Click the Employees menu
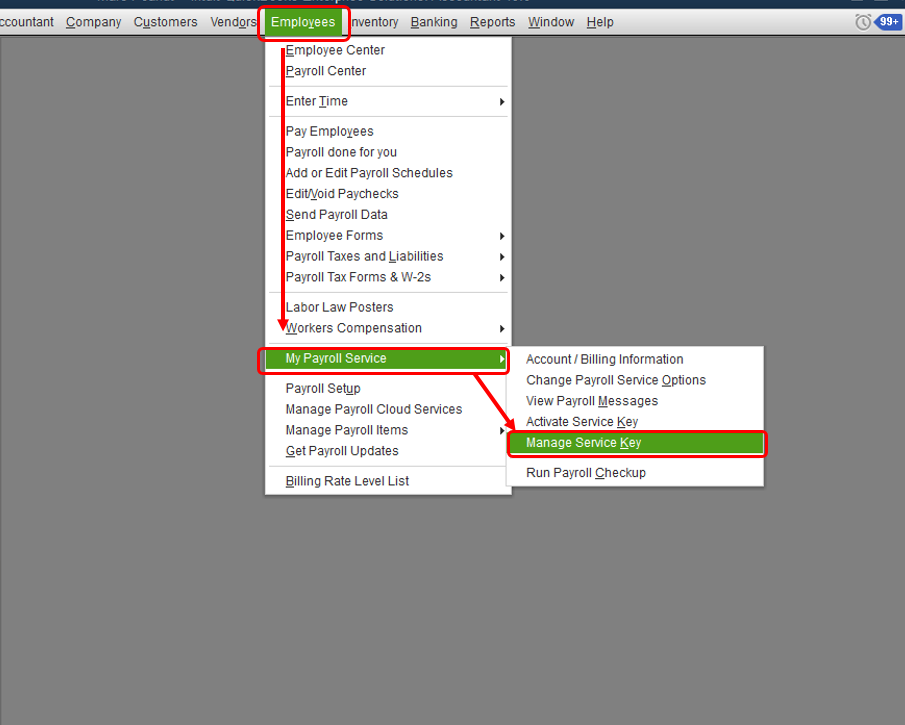 [303, 22]
